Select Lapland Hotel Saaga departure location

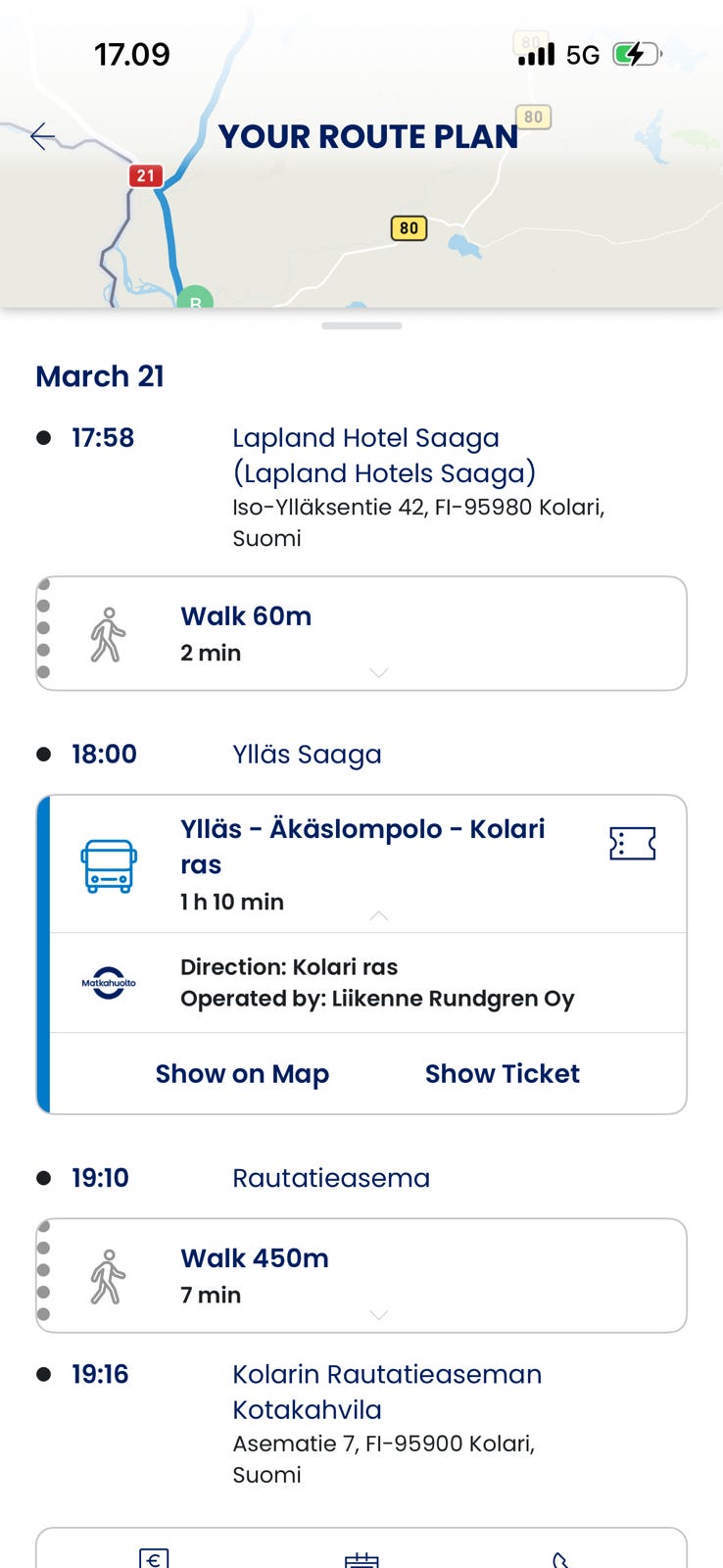384,456
